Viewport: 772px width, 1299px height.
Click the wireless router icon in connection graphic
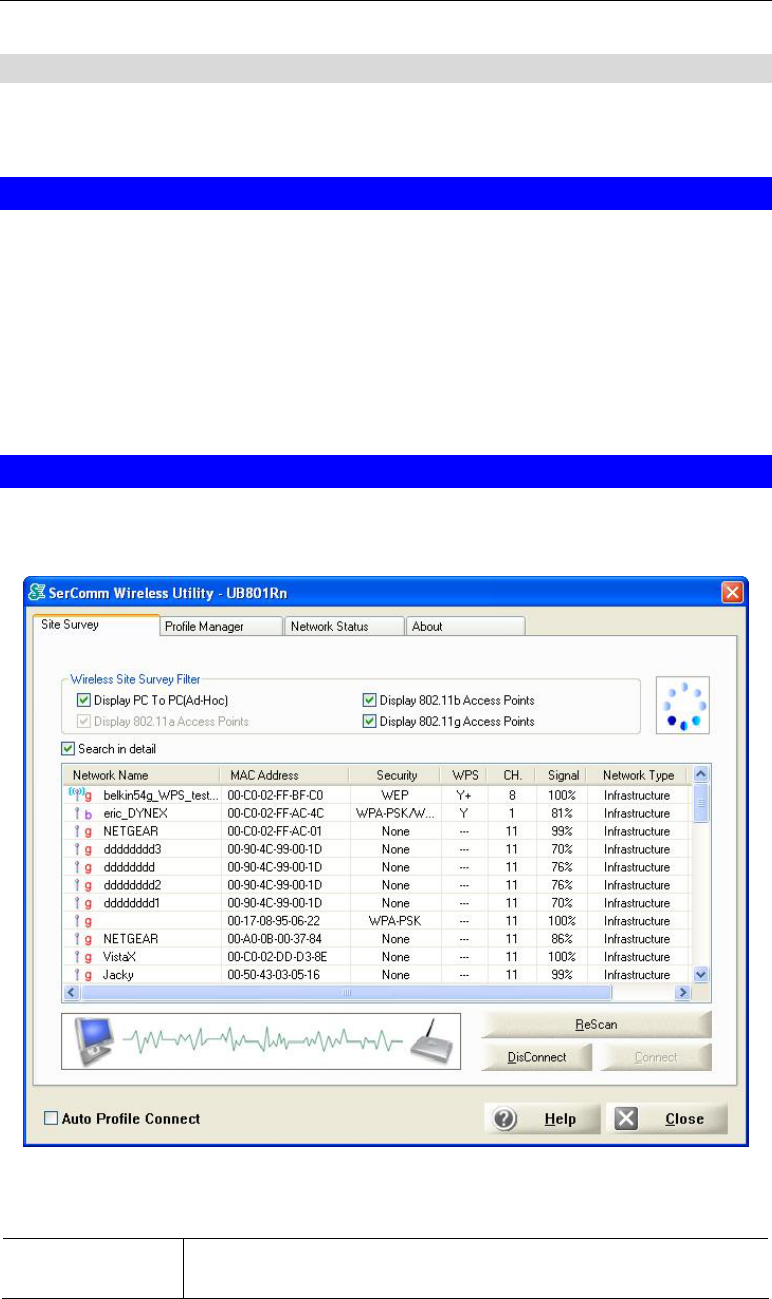(431, 1041)
